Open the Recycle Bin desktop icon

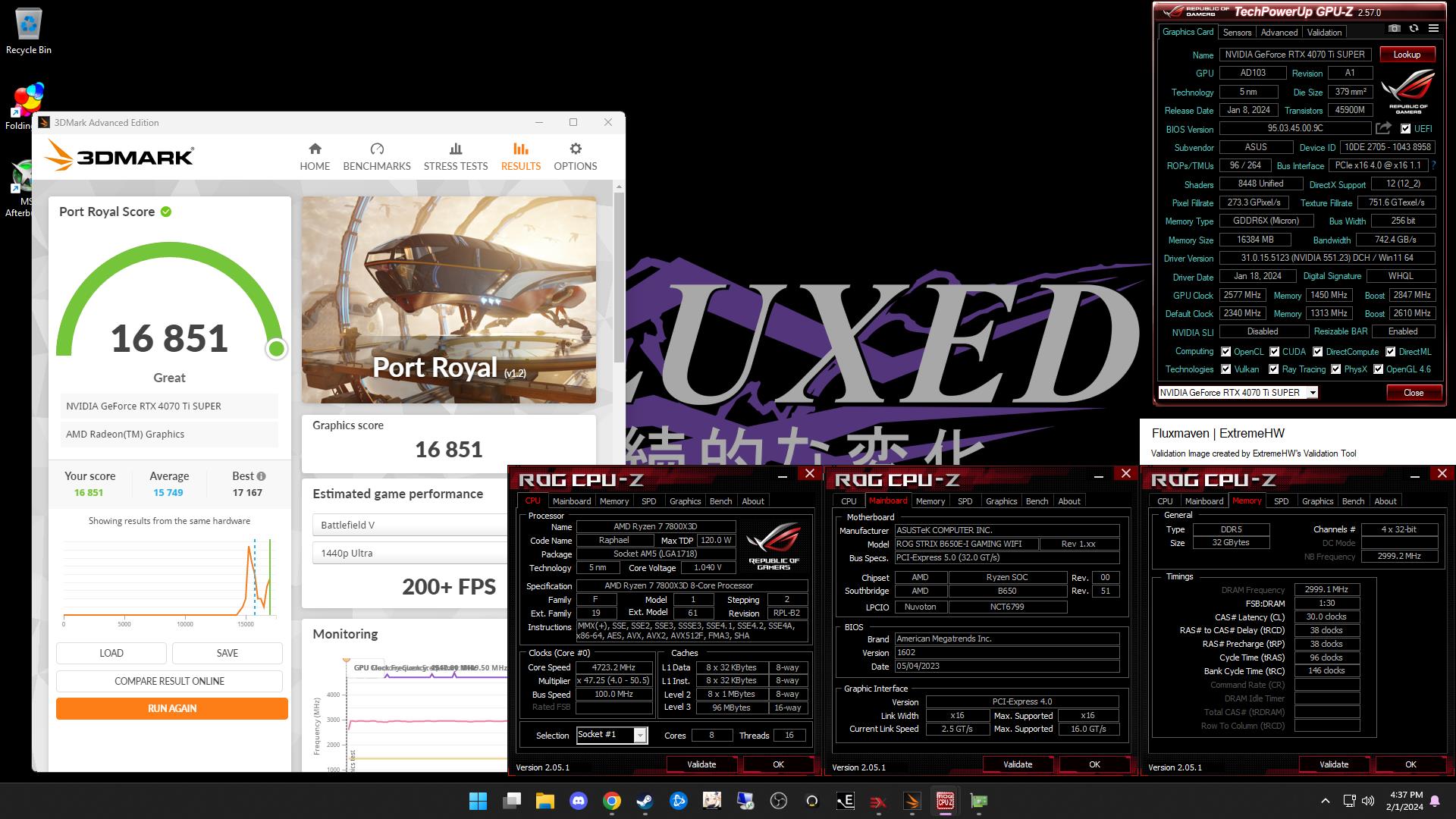[x=29, y=32]
